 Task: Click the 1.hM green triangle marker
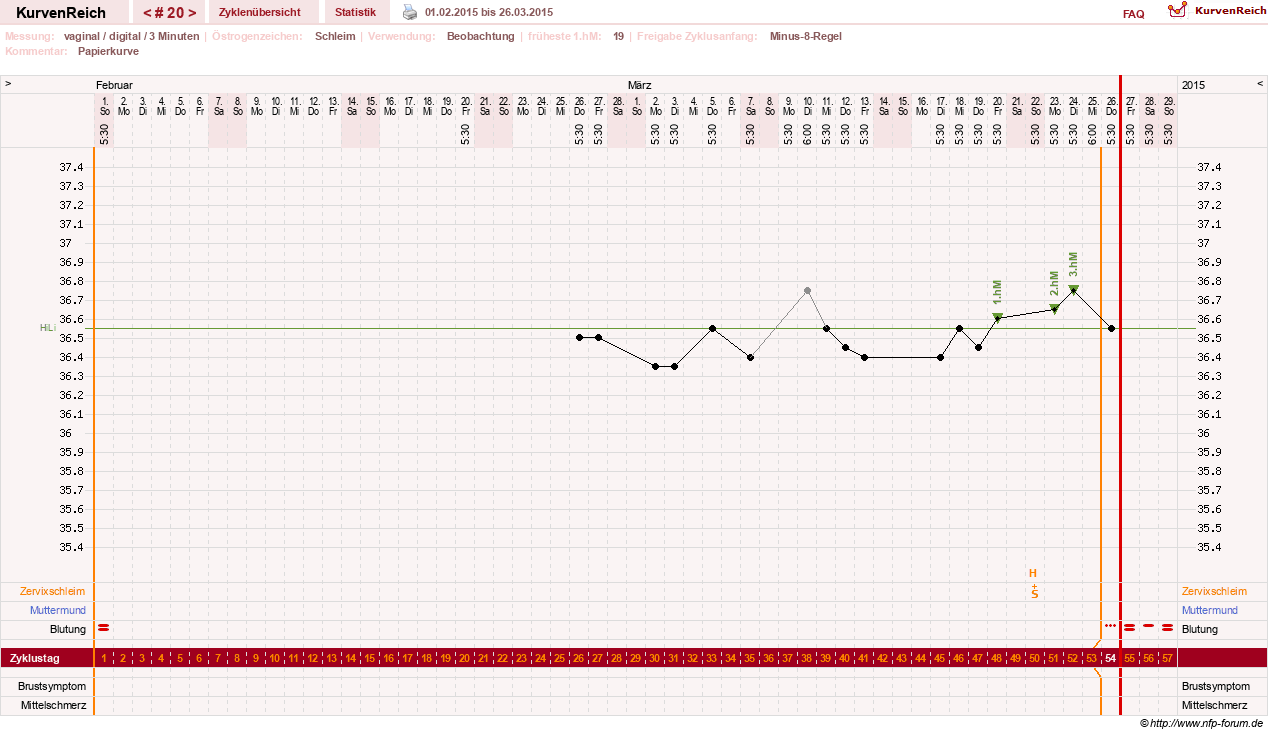(x=997, y=317)
